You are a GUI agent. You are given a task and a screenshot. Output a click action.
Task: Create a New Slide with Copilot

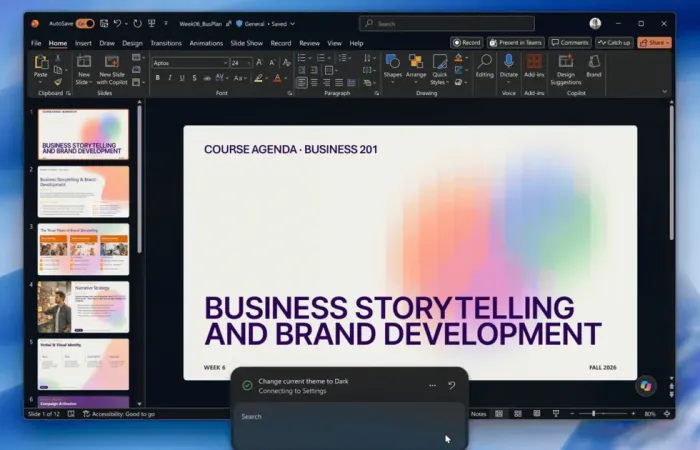112,70
